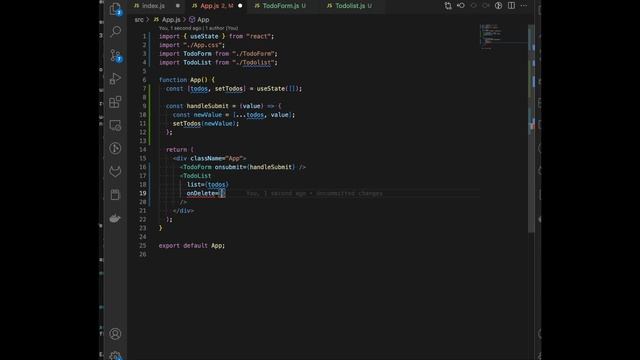
Task: Switch to the Todolist.js tab
Action: (x=350, y=6)
